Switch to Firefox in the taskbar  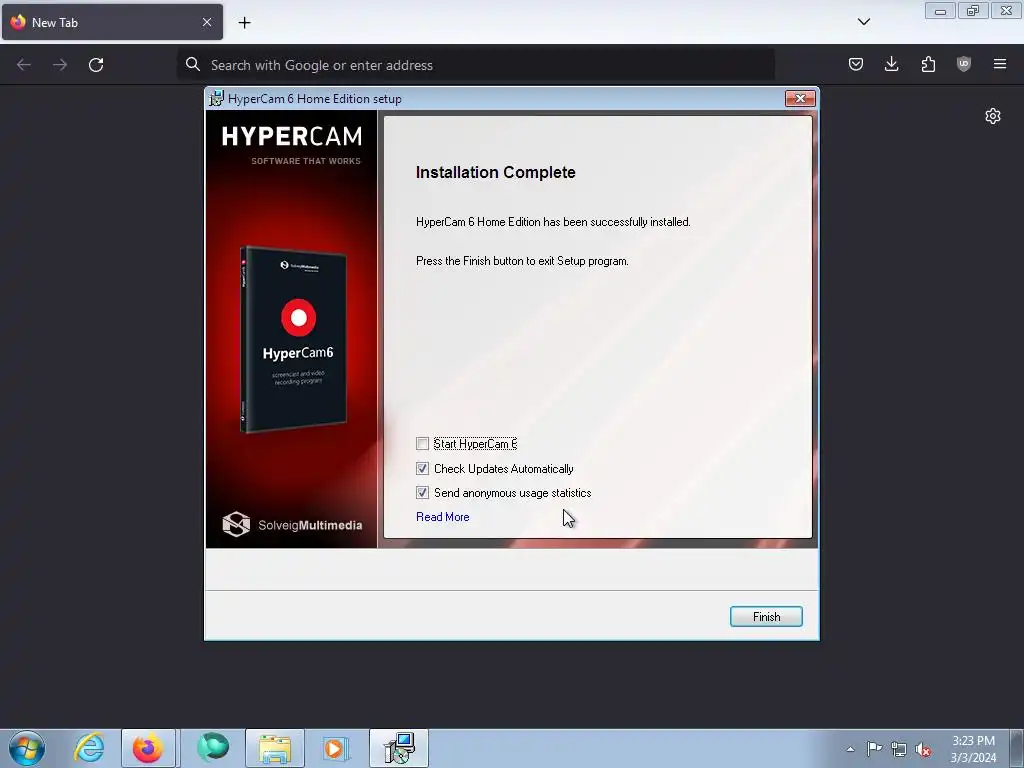click(148, 748)
